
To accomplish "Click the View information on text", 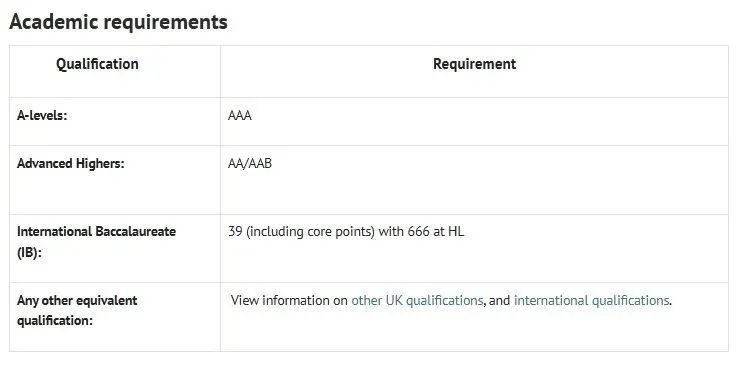I will [290, 300].
